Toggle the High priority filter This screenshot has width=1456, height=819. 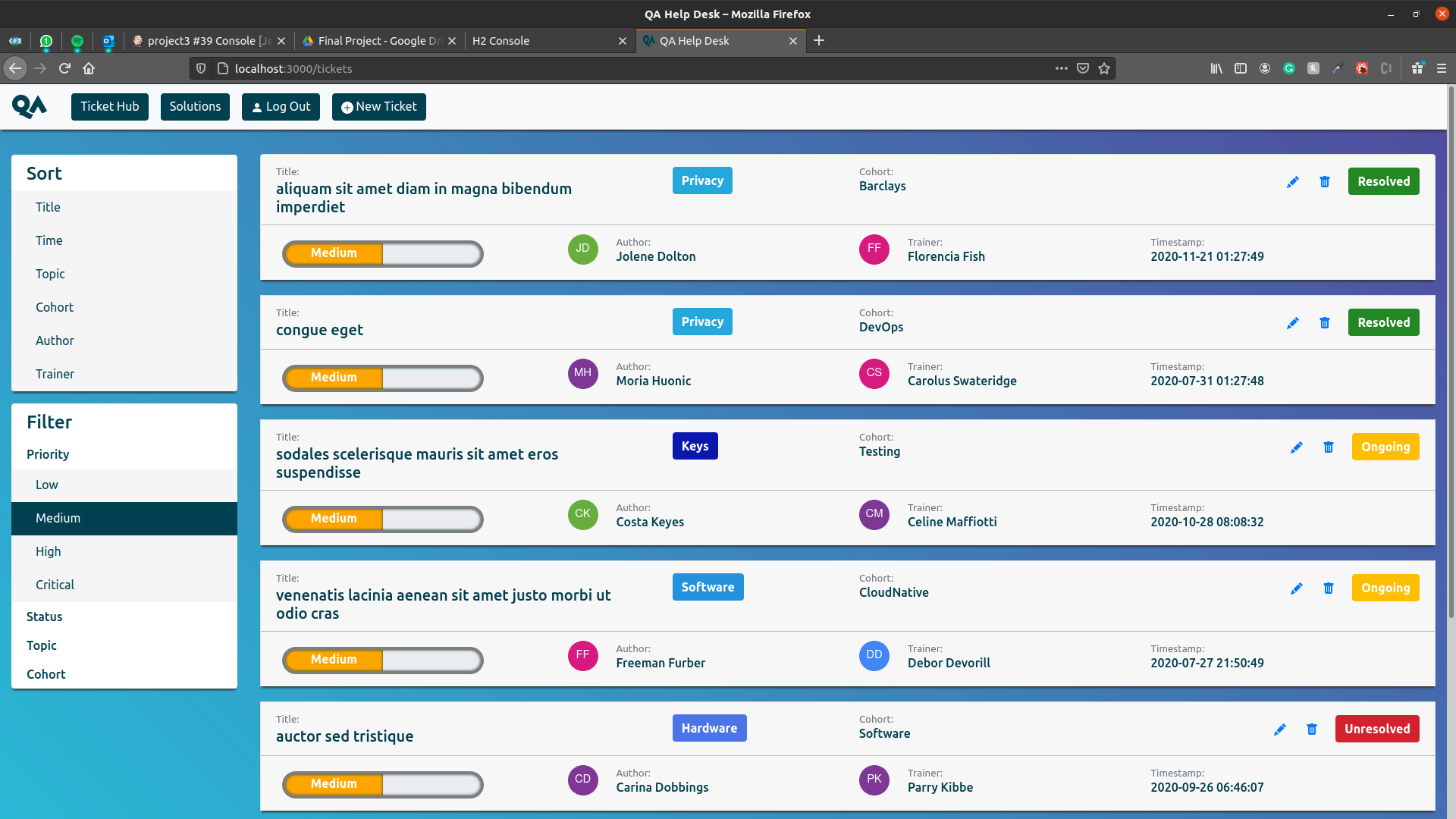pos(48,551)
